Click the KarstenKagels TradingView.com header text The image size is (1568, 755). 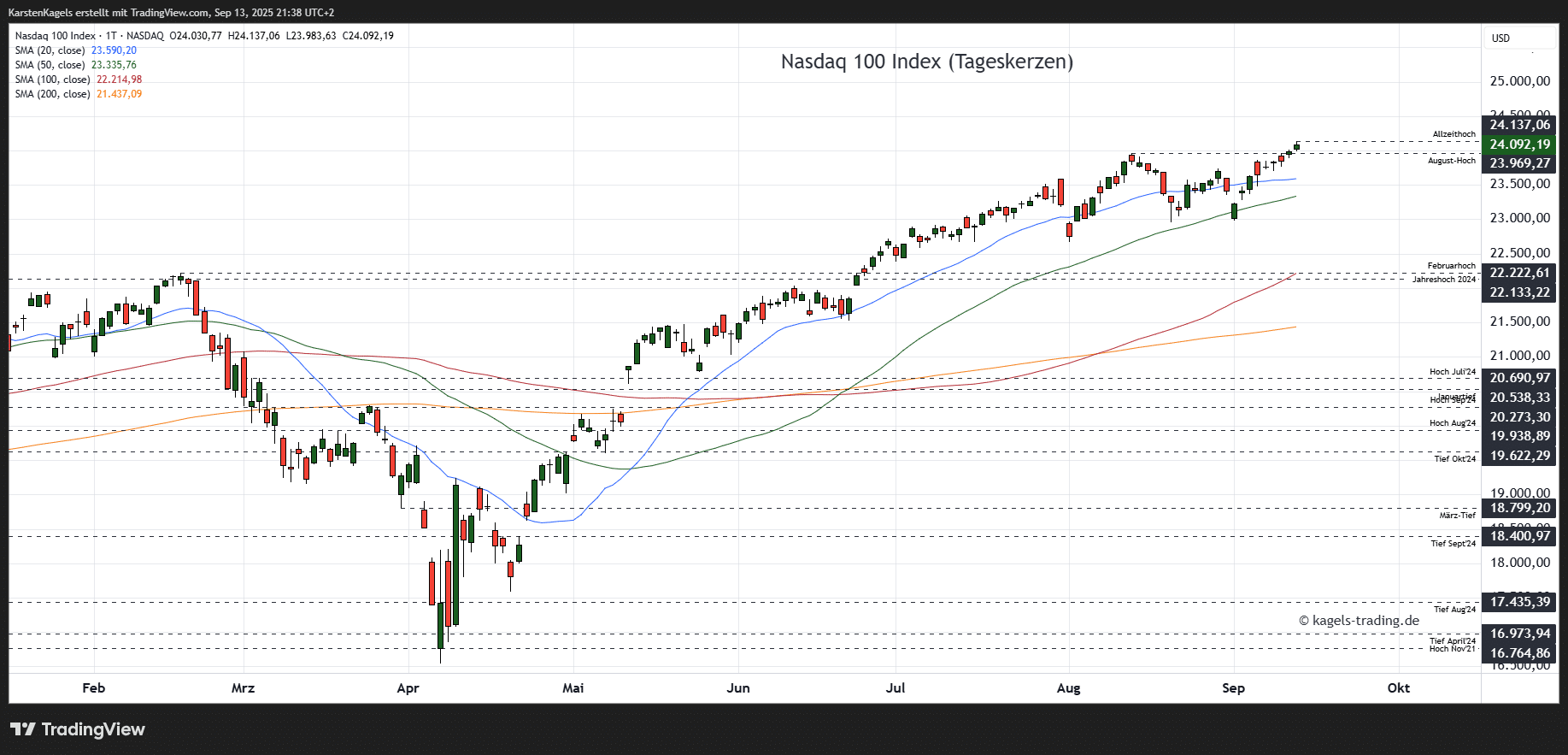[171, 13]
